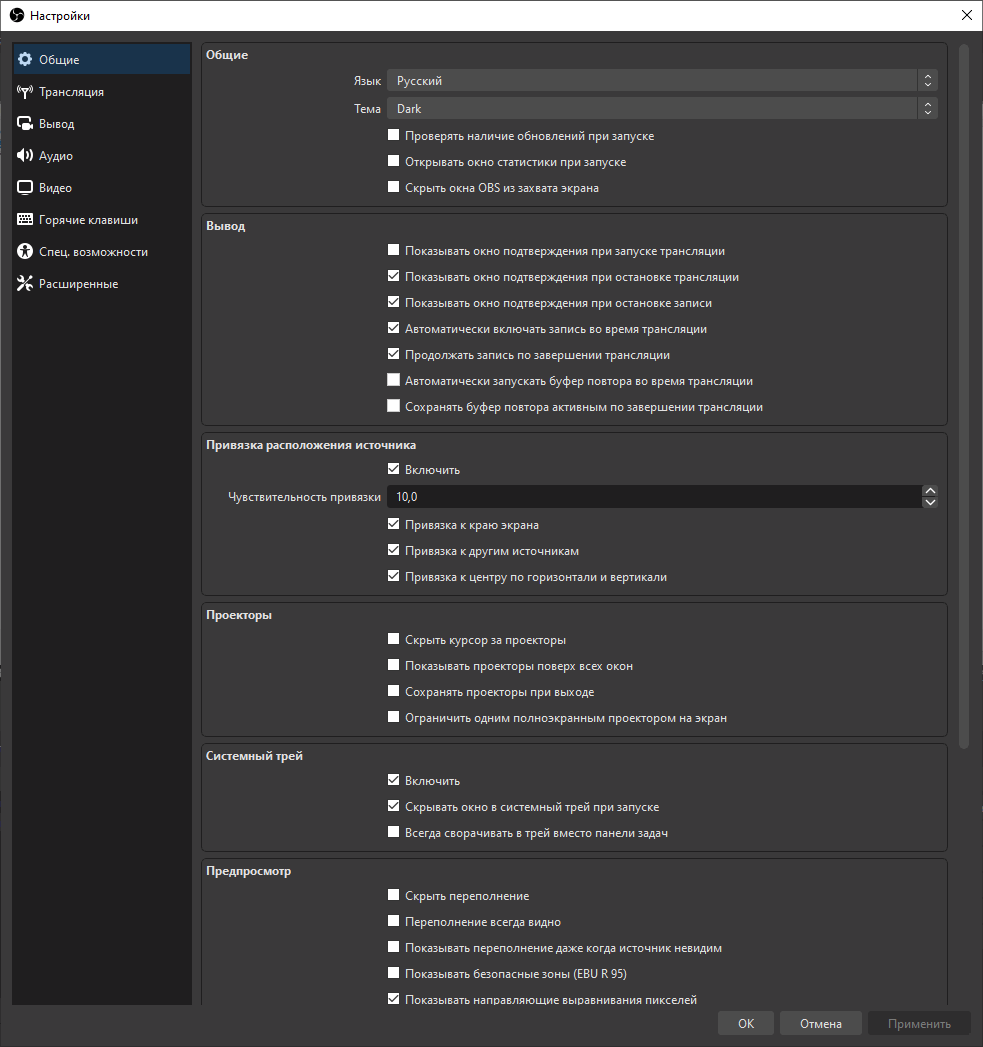The image size is (983, 1047).
Task: Check Ограничить одним полноэкранным проектором
Action: point(393,717)
